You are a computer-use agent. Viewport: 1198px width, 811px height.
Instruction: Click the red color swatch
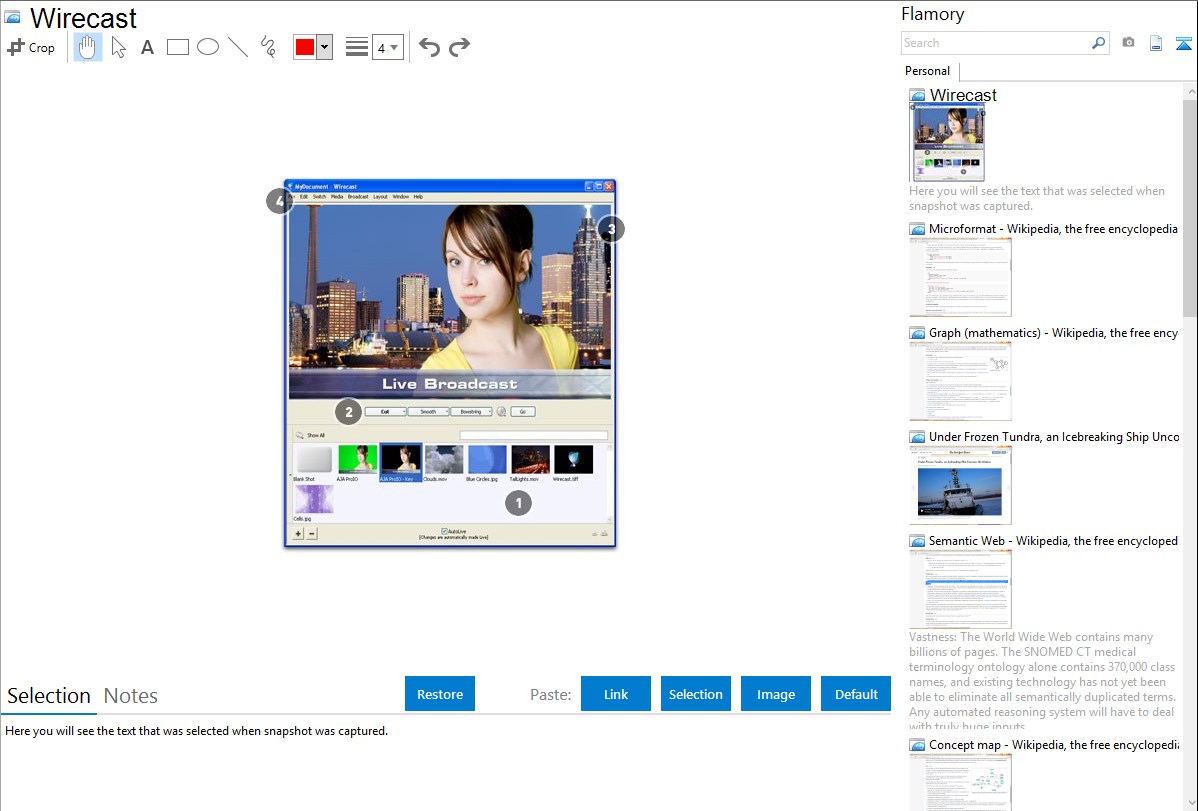[x=305, y=47]
